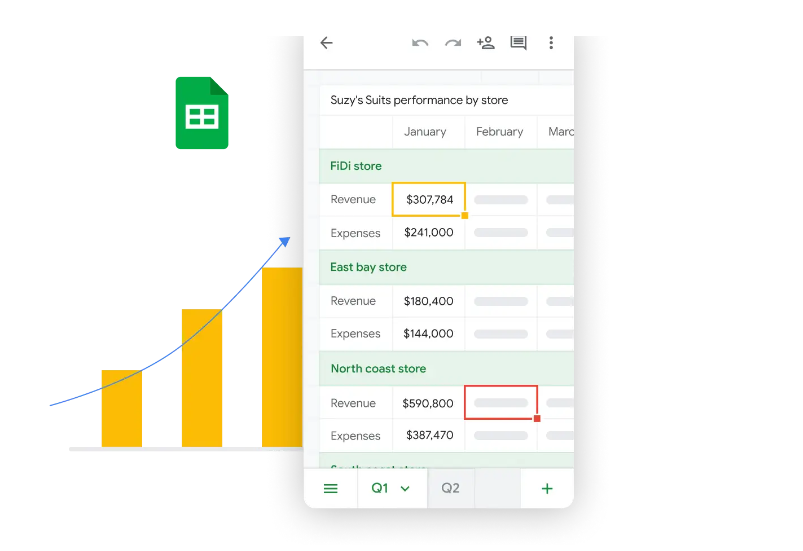Expand the Q1 tab dropdown arrow
This screenshot has width=803, height=551.
click(405, 488)
